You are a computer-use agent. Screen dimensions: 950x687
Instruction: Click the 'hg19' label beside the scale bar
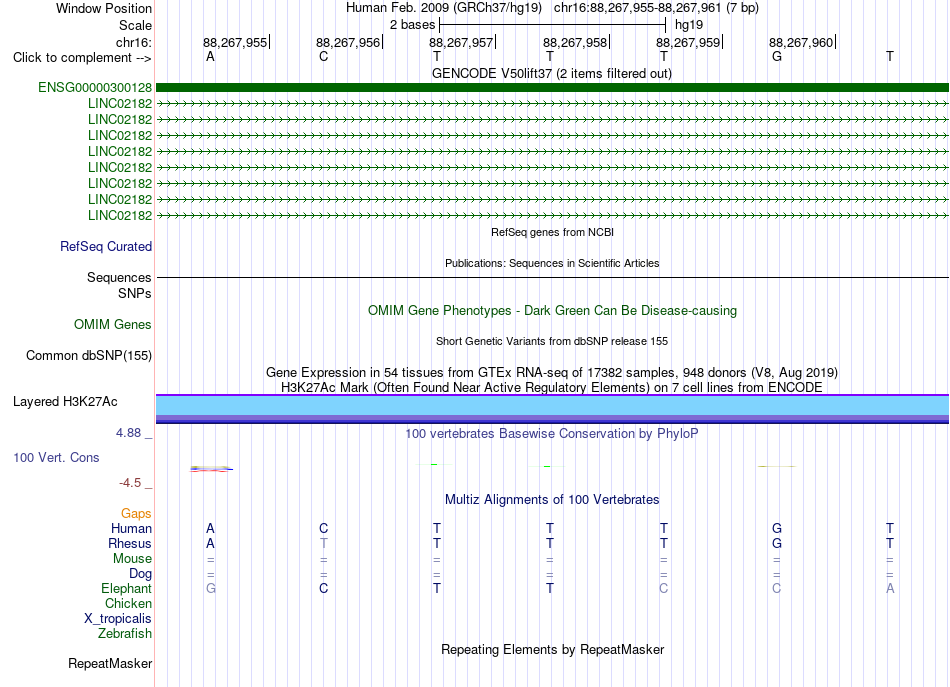pyautogui.click(x=689, y=25)
